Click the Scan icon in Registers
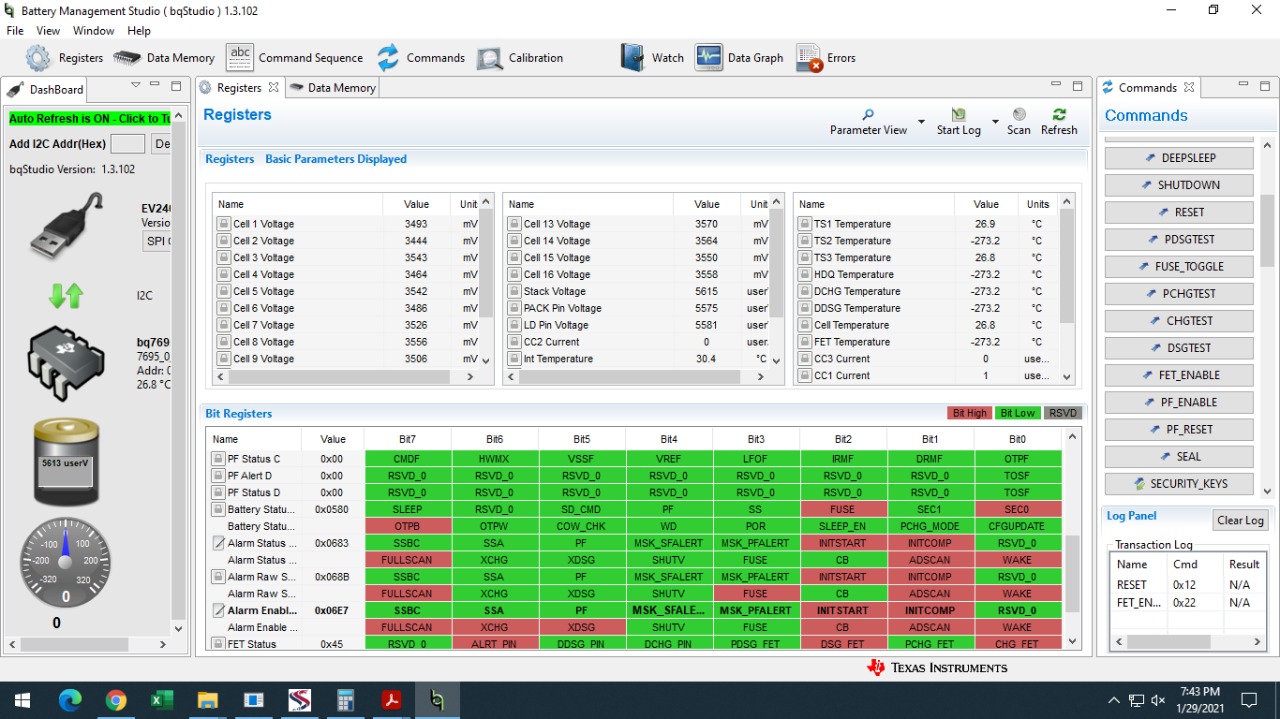 point(1019,115)
